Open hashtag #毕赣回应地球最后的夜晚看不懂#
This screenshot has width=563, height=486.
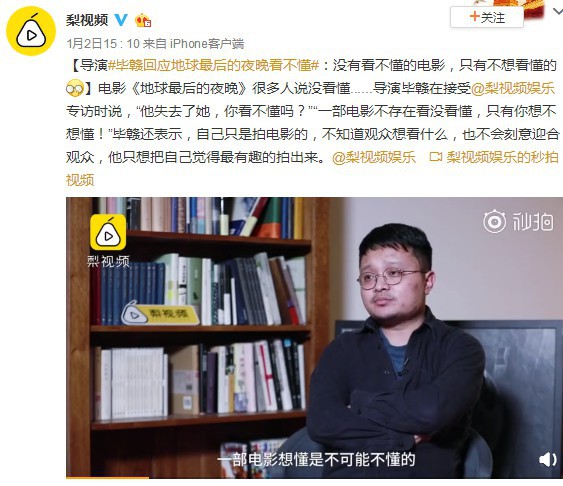[214, 65]
